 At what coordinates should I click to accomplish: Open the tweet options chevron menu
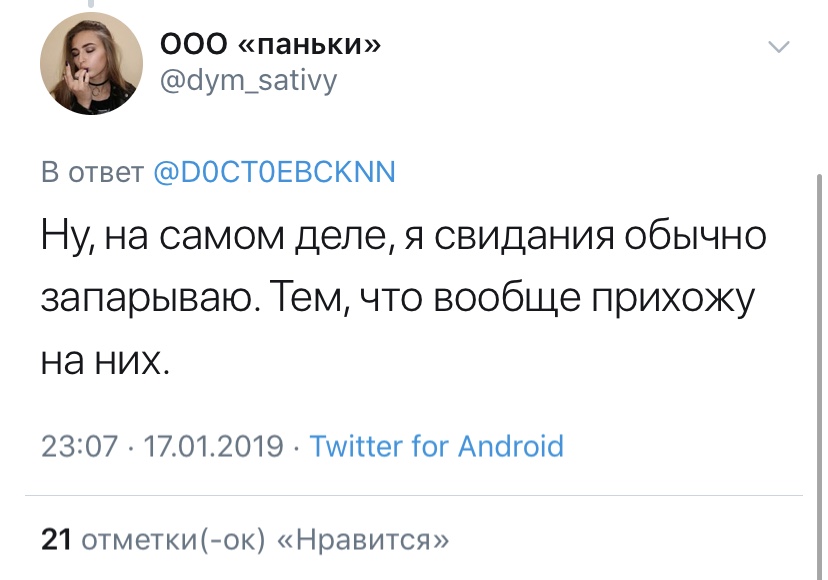click(778, 46)
